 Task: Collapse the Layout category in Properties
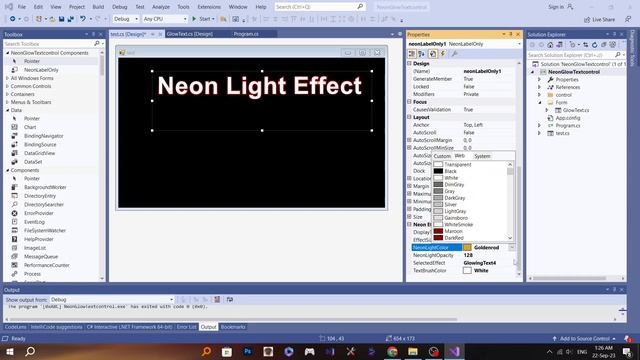pyautogui.click(x=409, y=117)
